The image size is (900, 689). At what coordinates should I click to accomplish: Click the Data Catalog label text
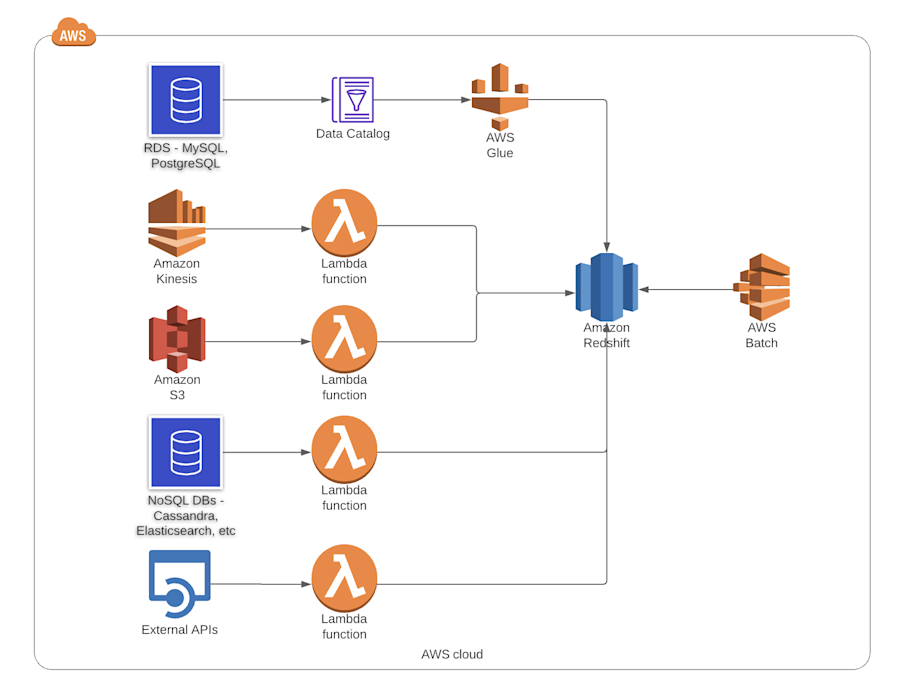[352, 133]
